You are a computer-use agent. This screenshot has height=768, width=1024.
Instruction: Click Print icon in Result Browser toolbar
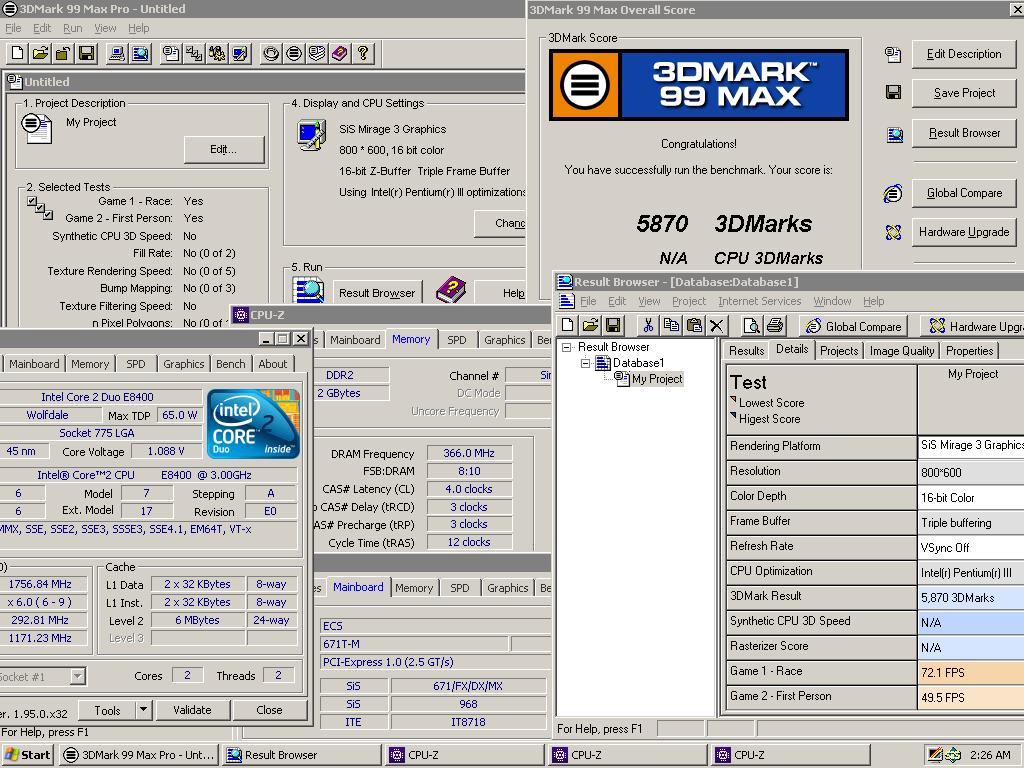click(x=775, y=325)
